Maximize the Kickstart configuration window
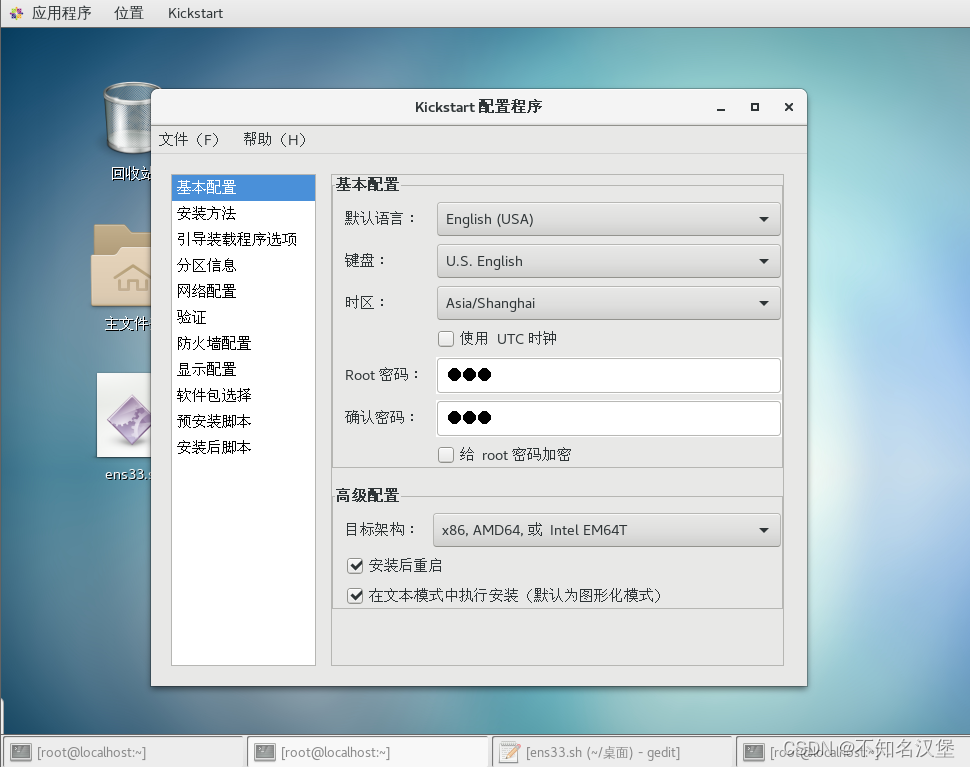 [x=755, y=107]
